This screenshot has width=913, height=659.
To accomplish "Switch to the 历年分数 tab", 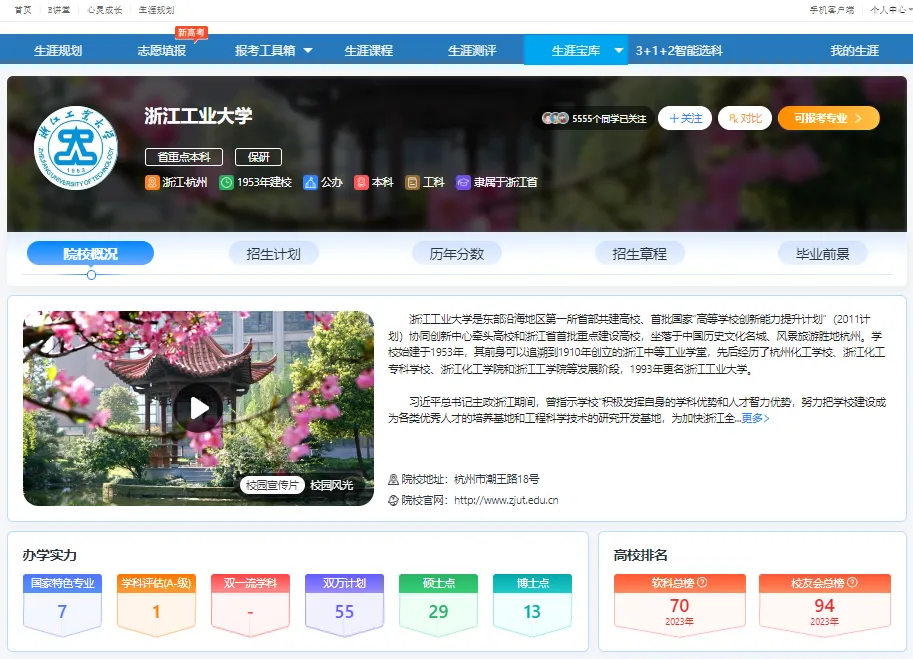I will point(456,253).
